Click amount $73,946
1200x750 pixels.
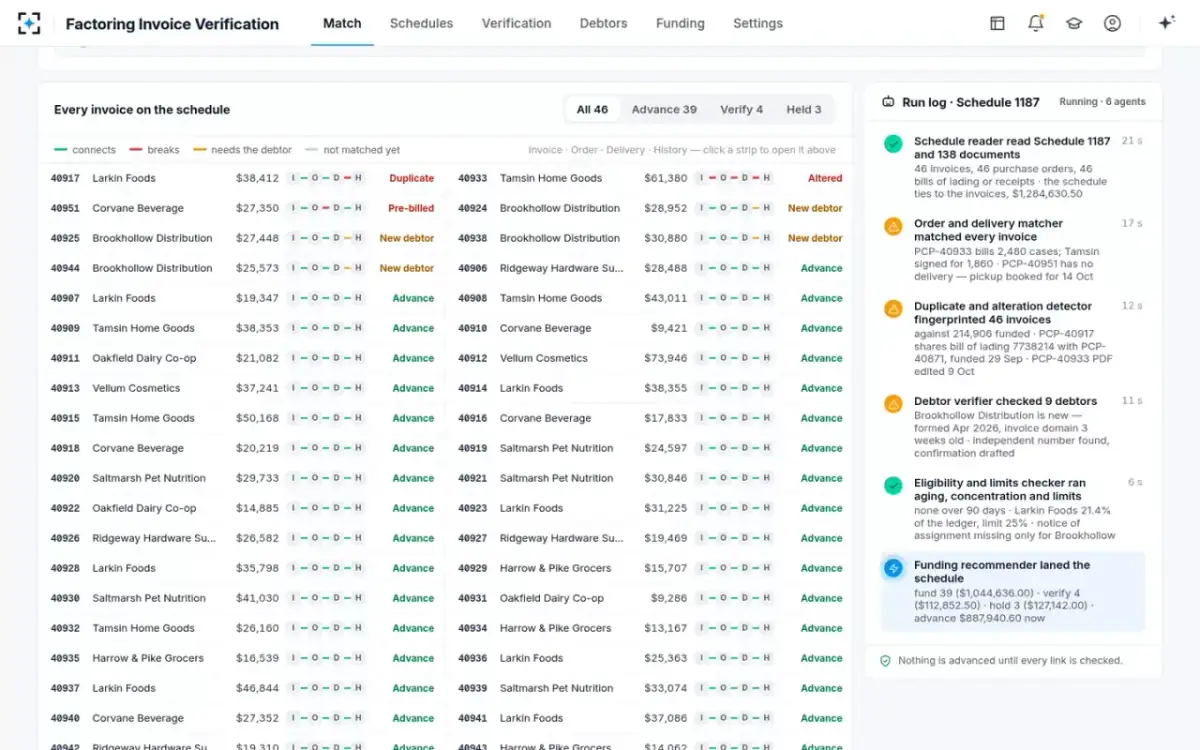666,358
